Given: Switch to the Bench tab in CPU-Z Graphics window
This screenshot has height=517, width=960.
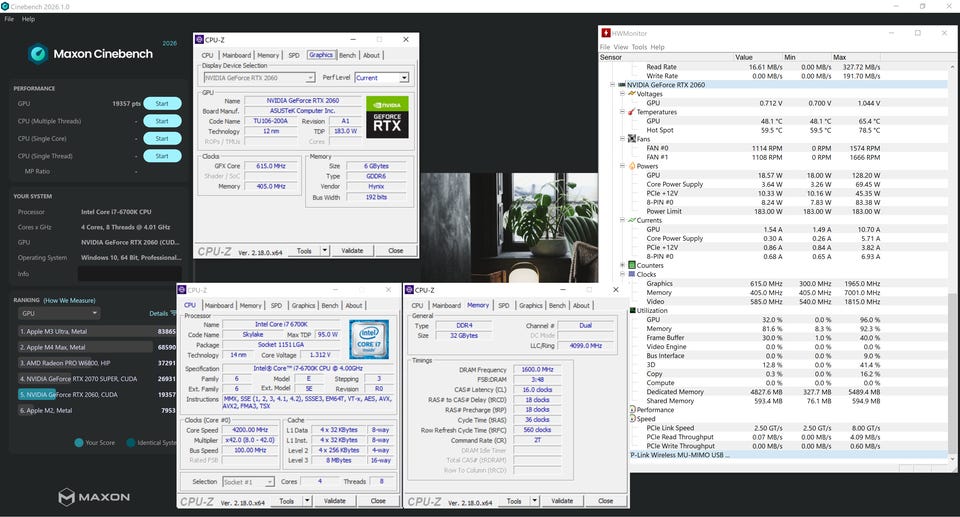Looking at the screenshot, I should (x=347, y=55).
